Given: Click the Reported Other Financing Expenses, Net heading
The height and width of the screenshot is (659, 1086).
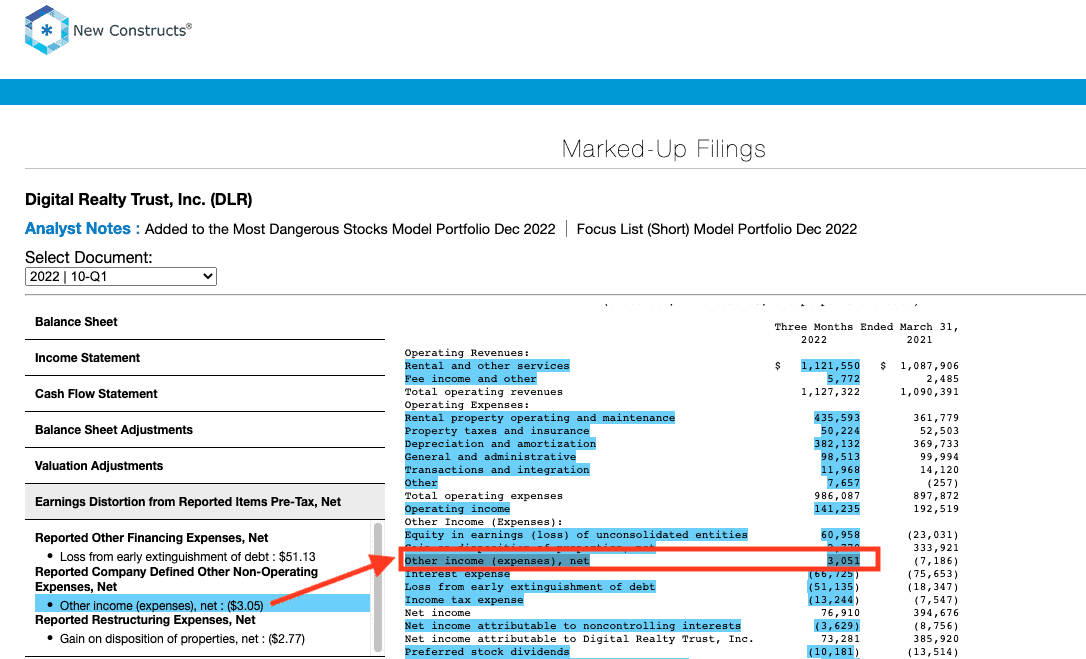Looking at the screenshot, I should click(152, 538).
